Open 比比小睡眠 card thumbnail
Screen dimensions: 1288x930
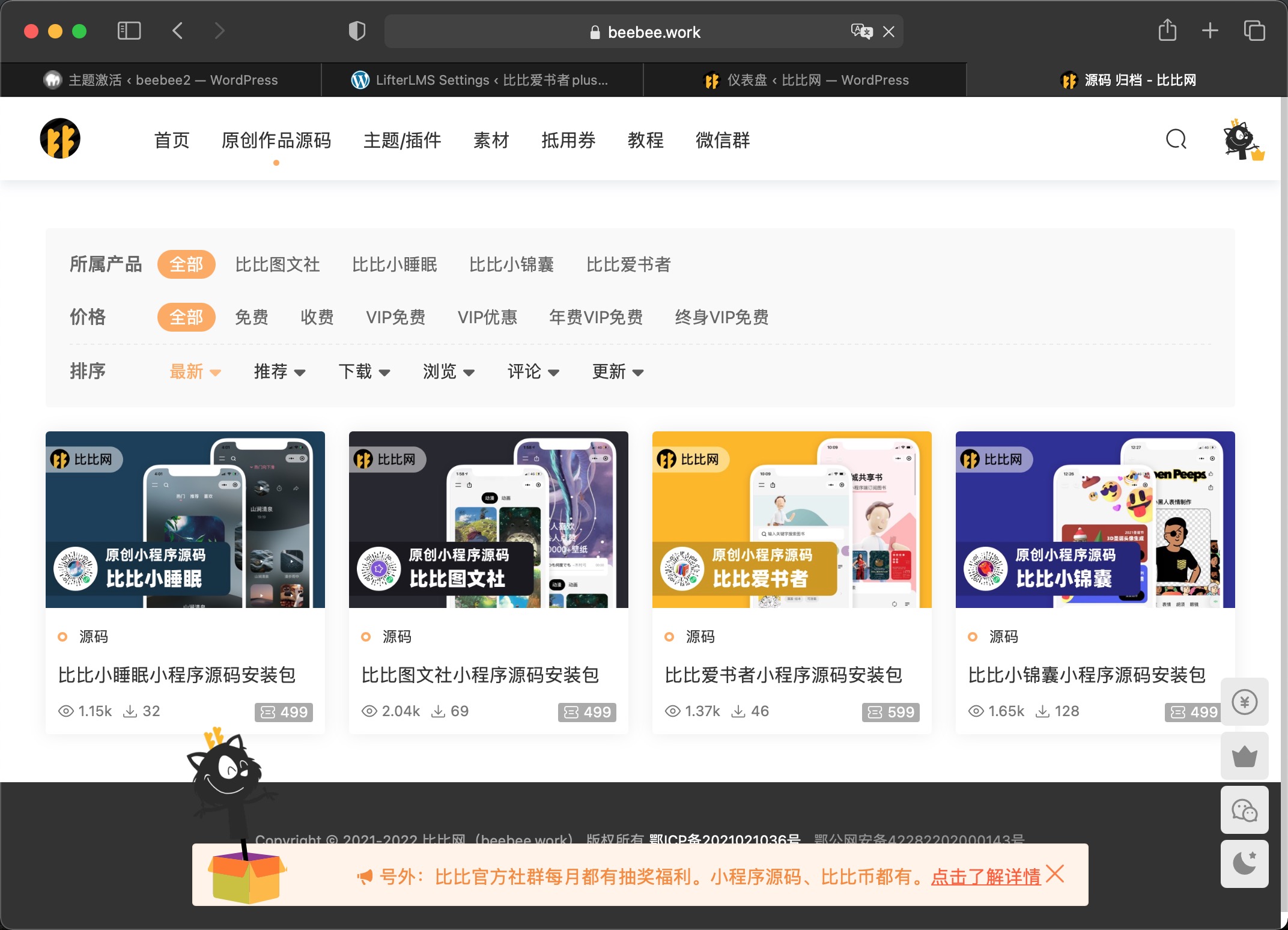pos(185,520)
